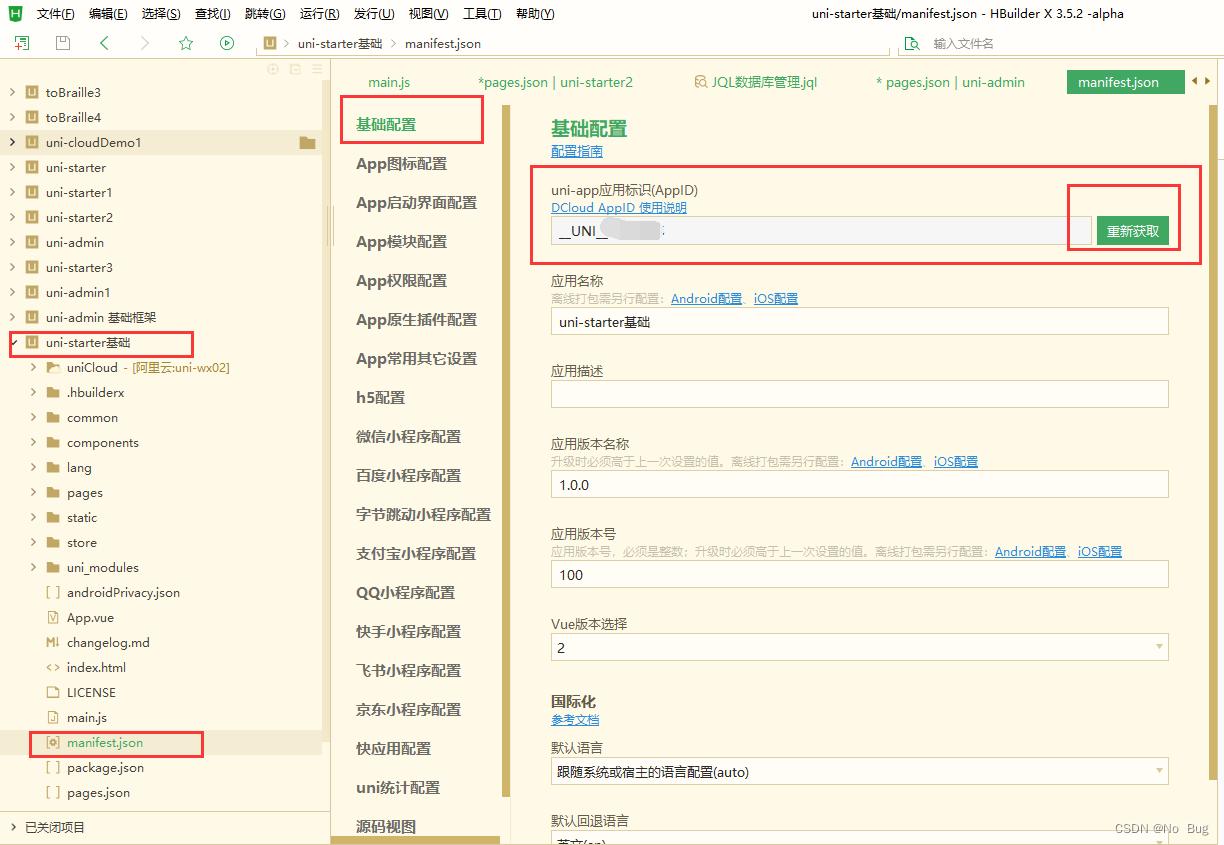Click the navigate forward arrow icon
The height and width of the screenshot is (845, 1224).
coord(145,43)
